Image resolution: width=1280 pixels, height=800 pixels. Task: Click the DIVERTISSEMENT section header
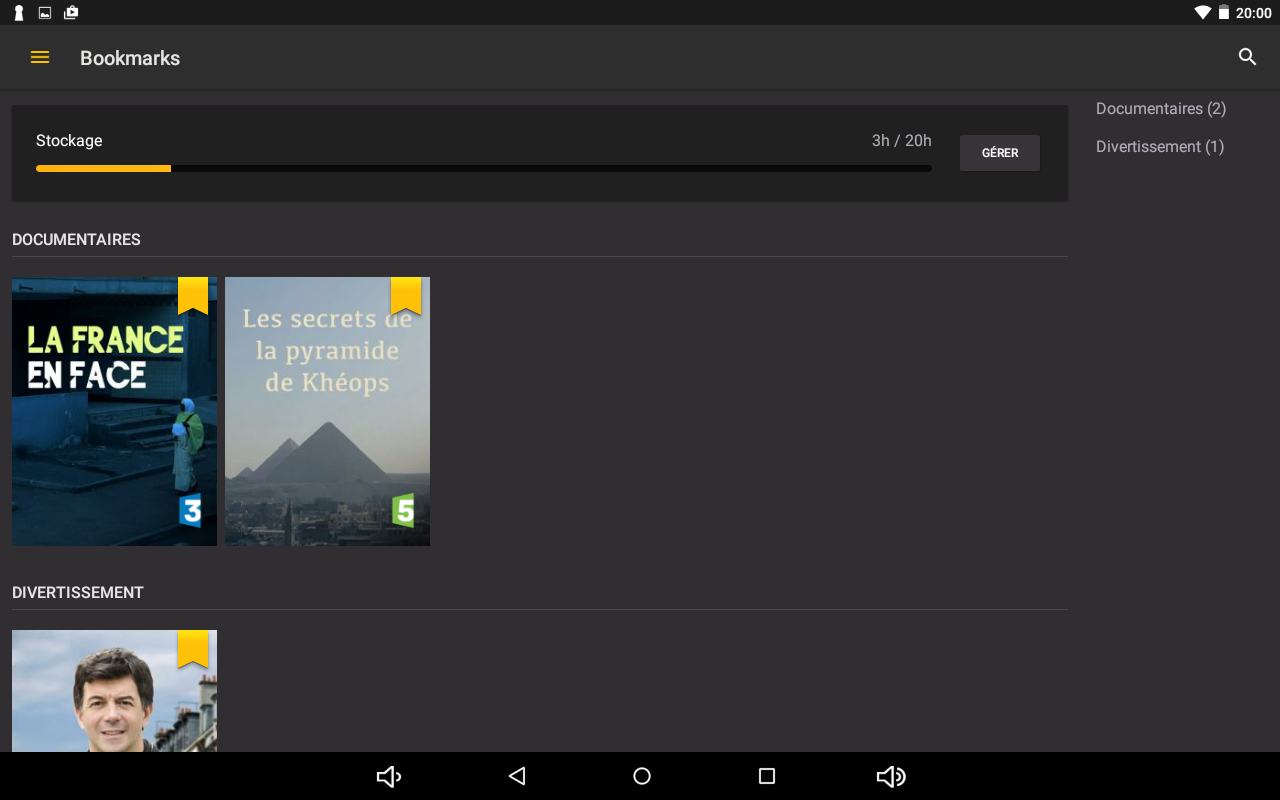pyautogui.click(x=78, y=593)
